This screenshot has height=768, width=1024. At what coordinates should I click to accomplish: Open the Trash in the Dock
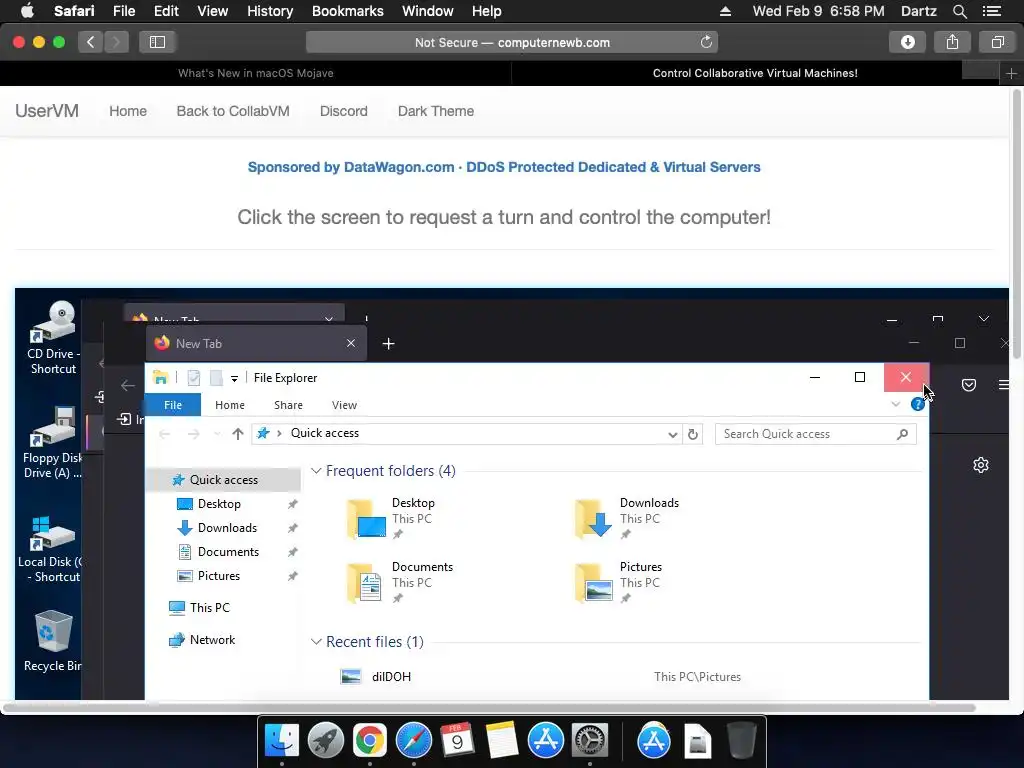741,741
